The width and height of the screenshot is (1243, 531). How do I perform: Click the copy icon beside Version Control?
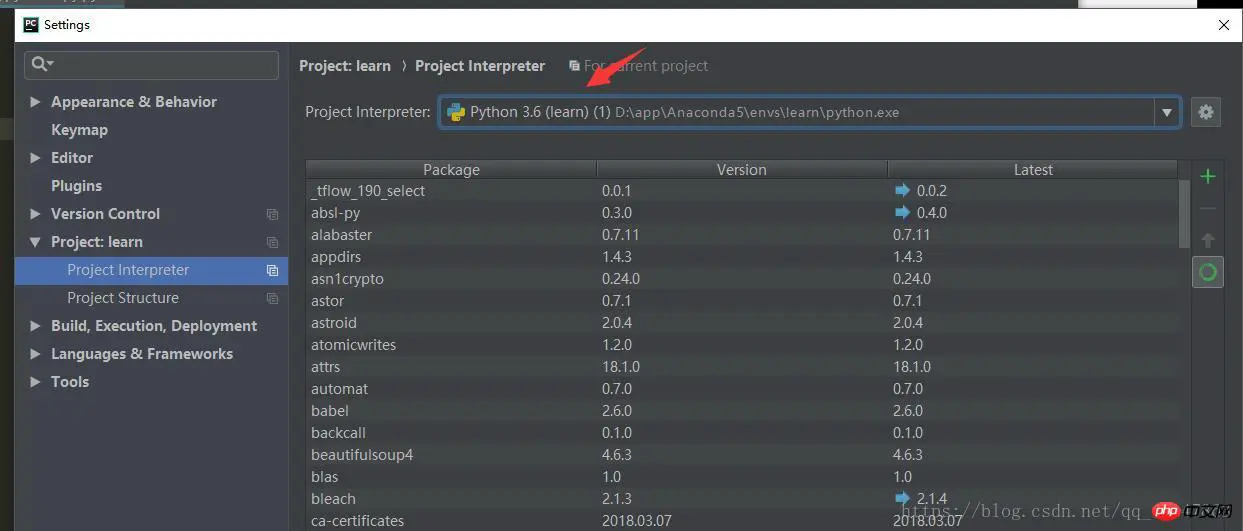tap(272, 214)
